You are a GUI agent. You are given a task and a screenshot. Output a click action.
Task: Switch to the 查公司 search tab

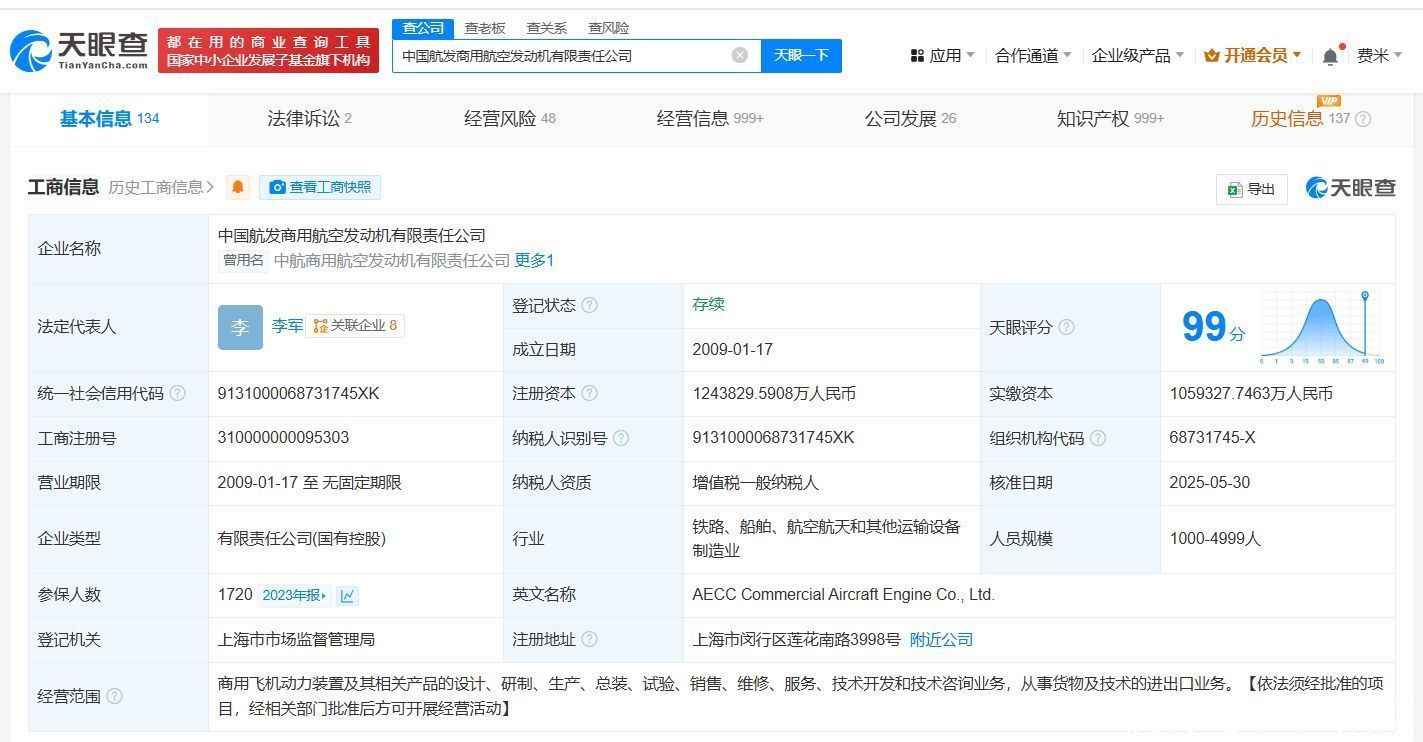click(x=423, y=28)
